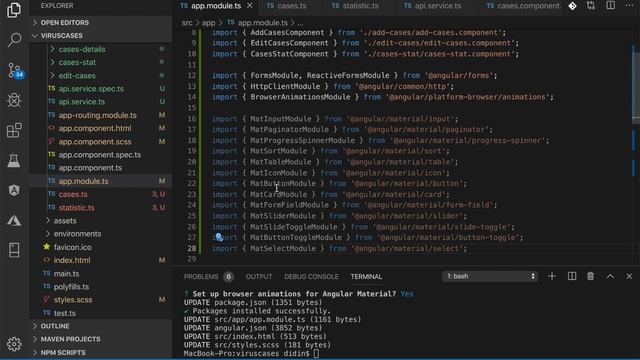This screenshot has width=640, height=360.
Task: Open favicon.ico file
Action: [x=72, y=247]
